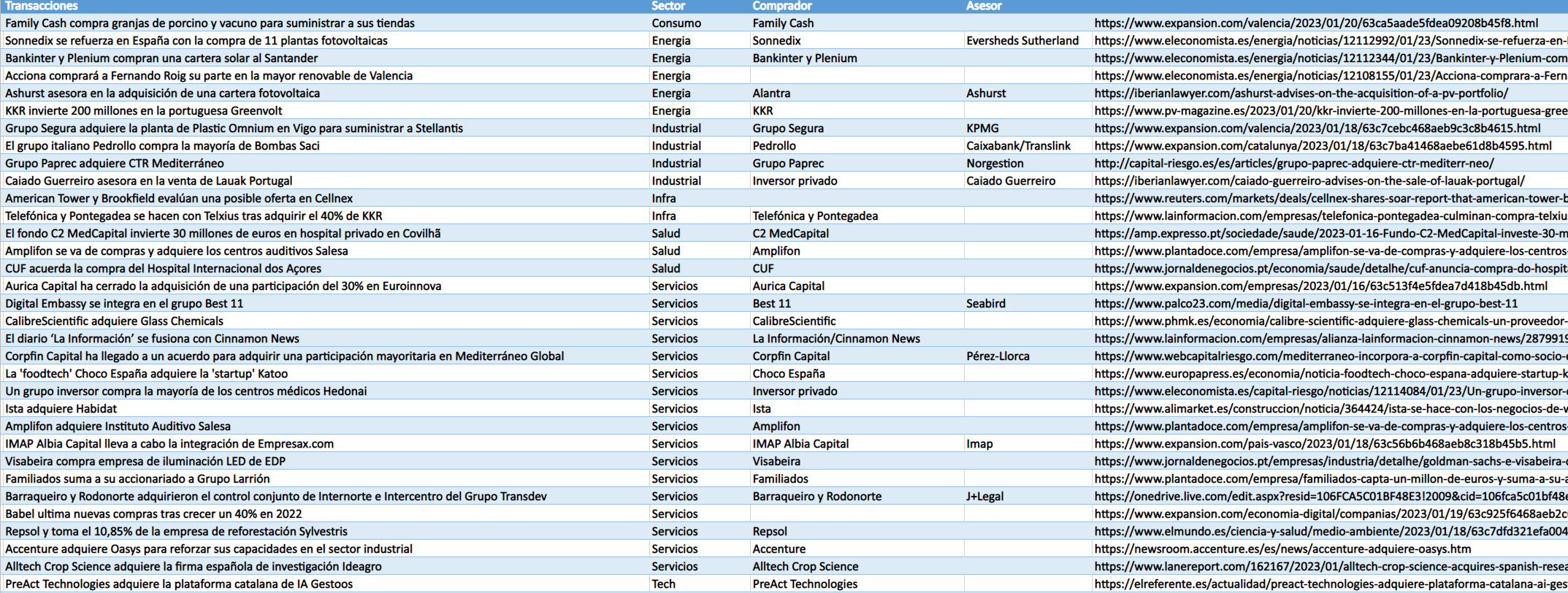
Task: Select the Comprador column header
Action: [856, 6]
